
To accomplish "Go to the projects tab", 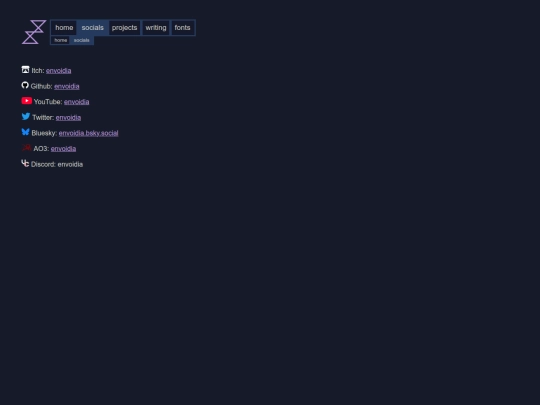I will [124, 28].
